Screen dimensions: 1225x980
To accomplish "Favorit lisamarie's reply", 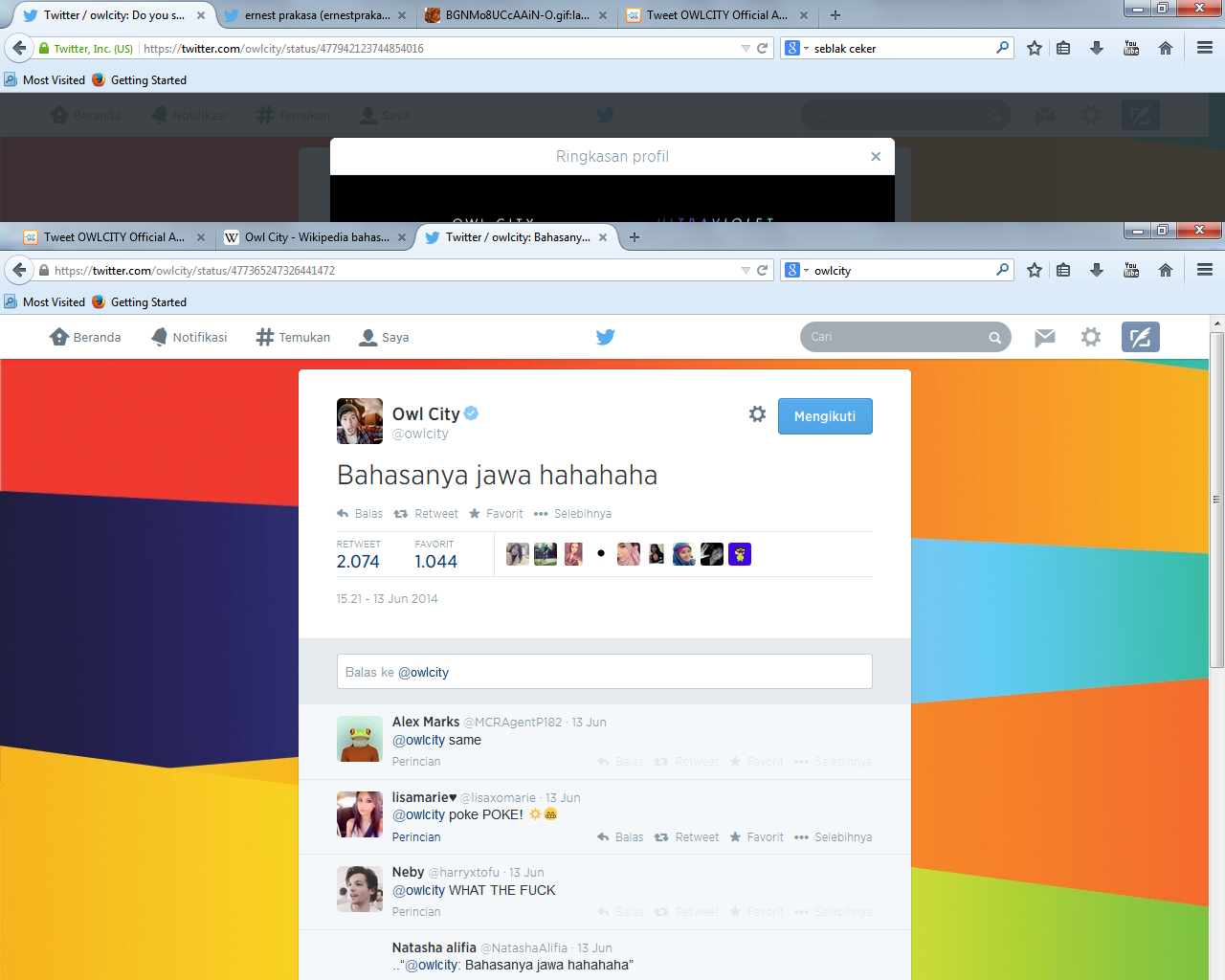I will coord(757,837).
